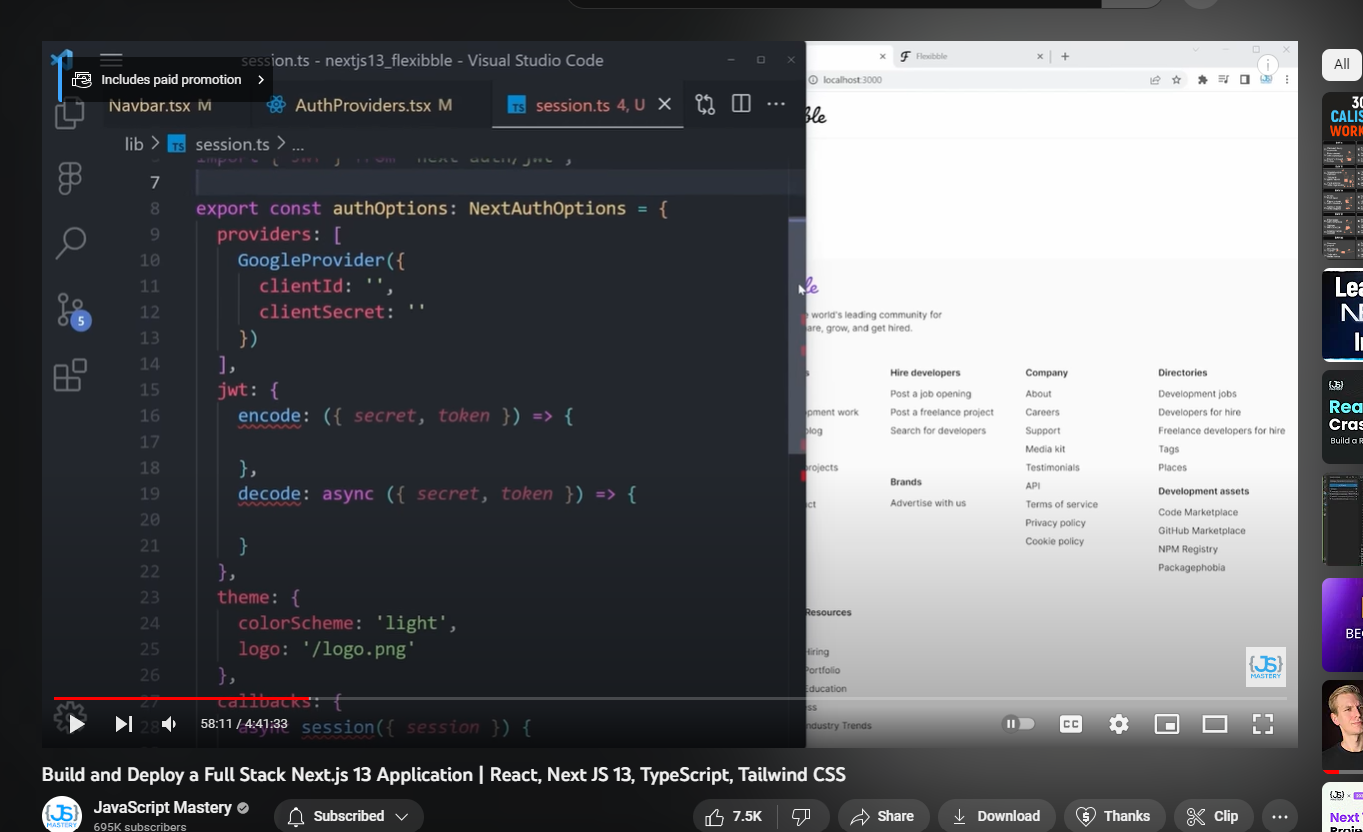Select the Flexibble browser tab
The width and height of the screenshot is (1363, 832).
point(971,56)
